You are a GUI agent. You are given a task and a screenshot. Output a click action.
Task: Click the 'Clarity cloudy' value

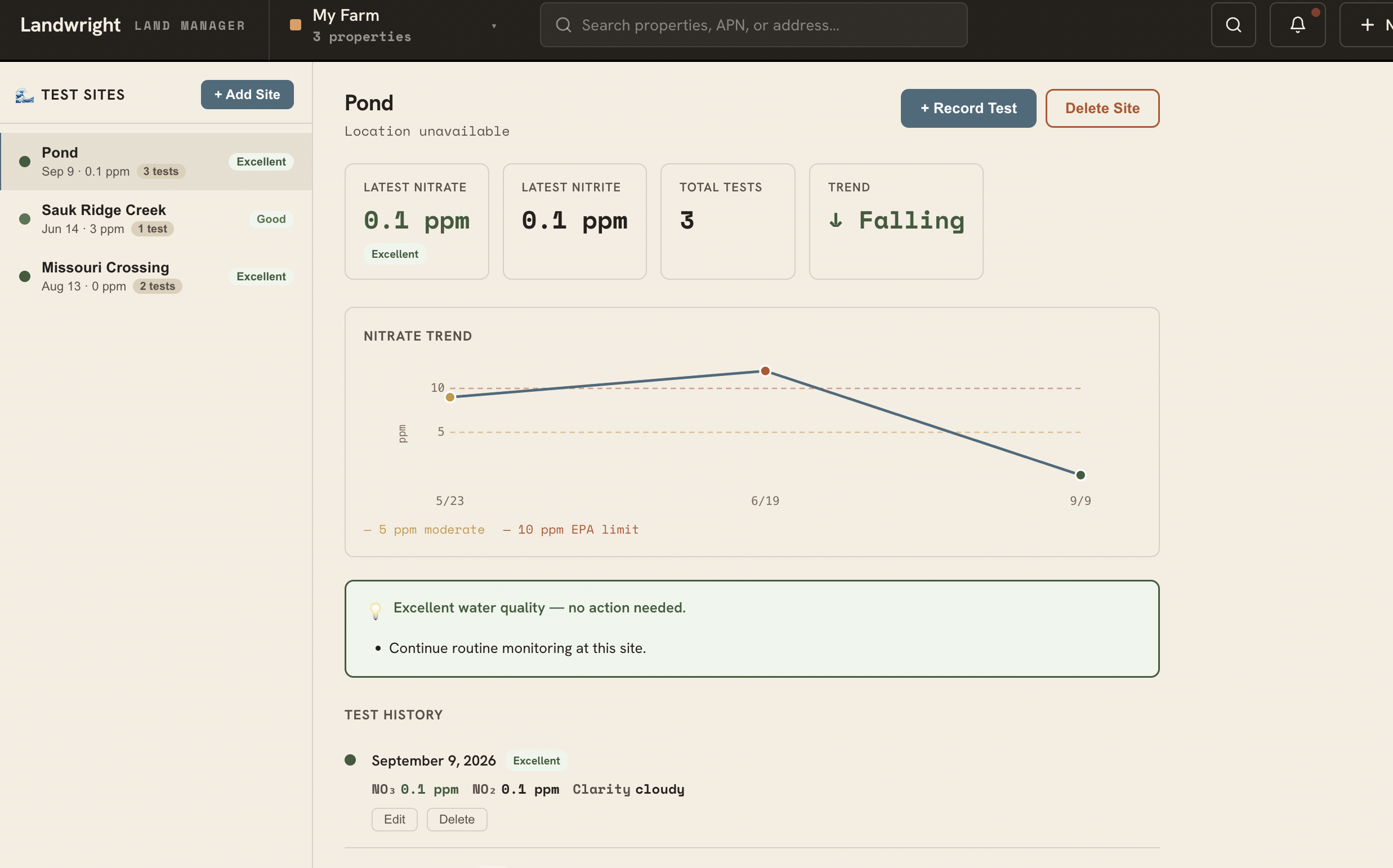(x=628, y=789)
